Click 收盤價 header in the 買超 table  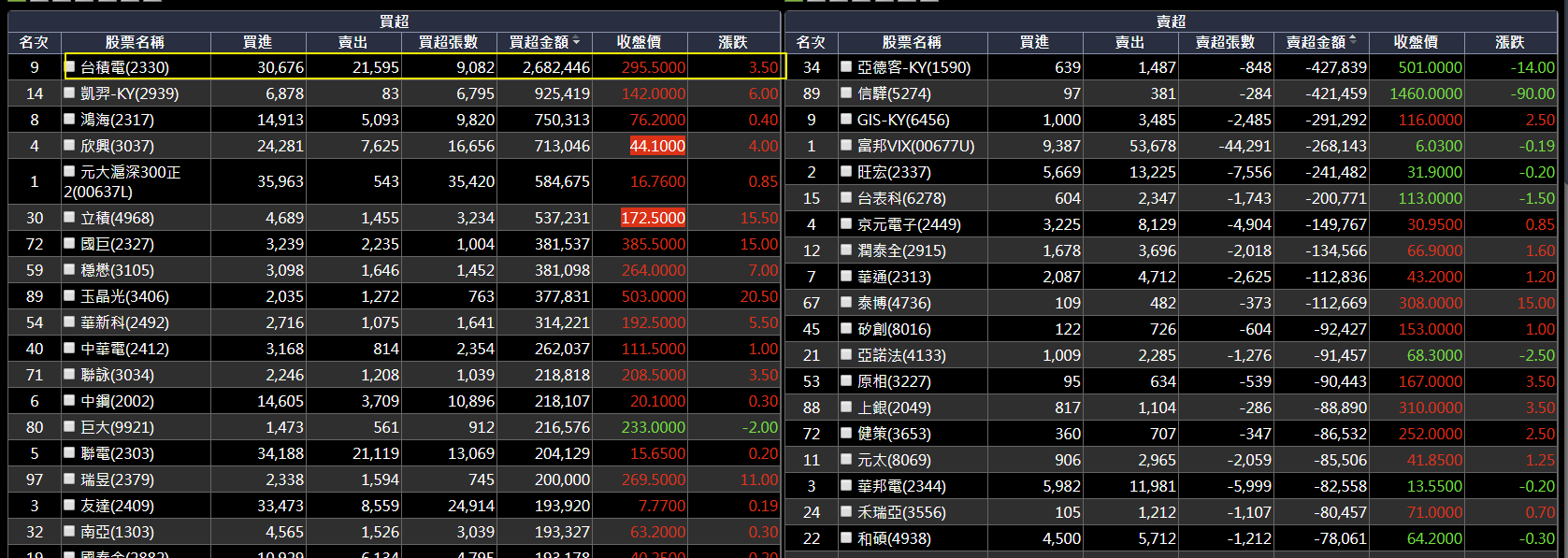(639, 42)
